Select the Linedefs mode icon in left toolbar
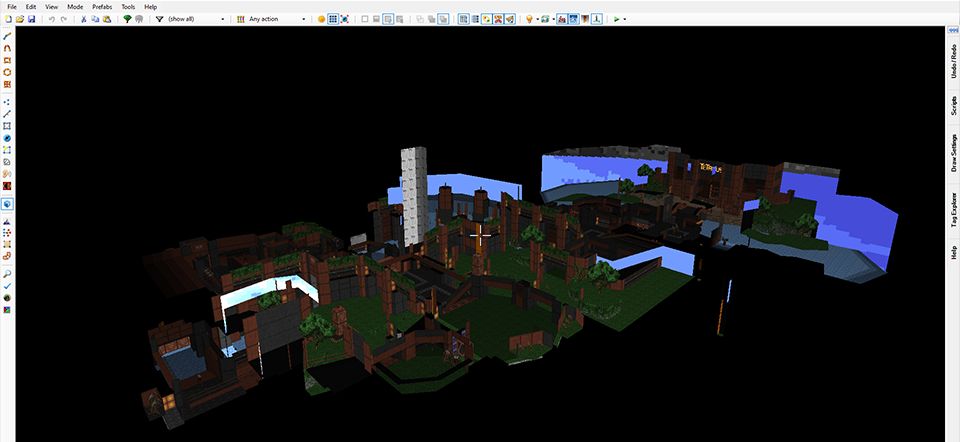Viewport: 960px width, 442px height. 7,114
